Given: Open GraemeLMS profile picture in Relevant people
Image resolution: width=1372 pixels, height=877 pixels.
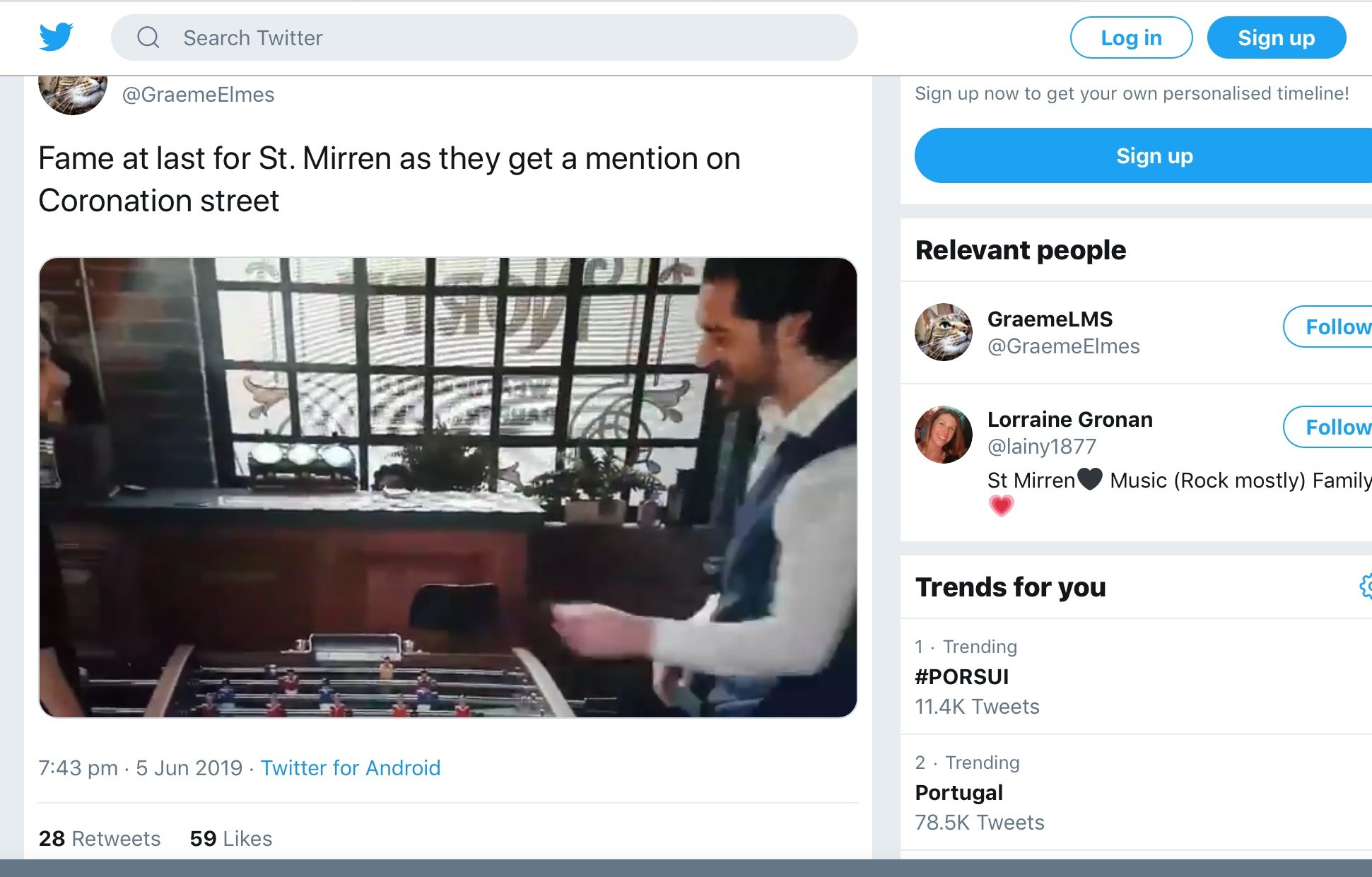Looking at the screenshot, I should pyautogui.click(x=943, y=332).
